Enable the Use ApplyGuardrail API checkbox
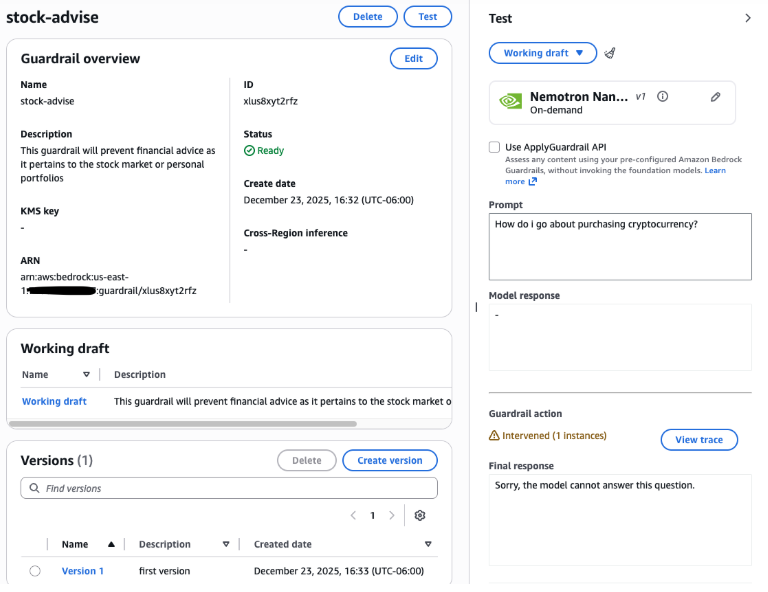Image resolution: width=768 pixels, height=592 pixels. 494,147
